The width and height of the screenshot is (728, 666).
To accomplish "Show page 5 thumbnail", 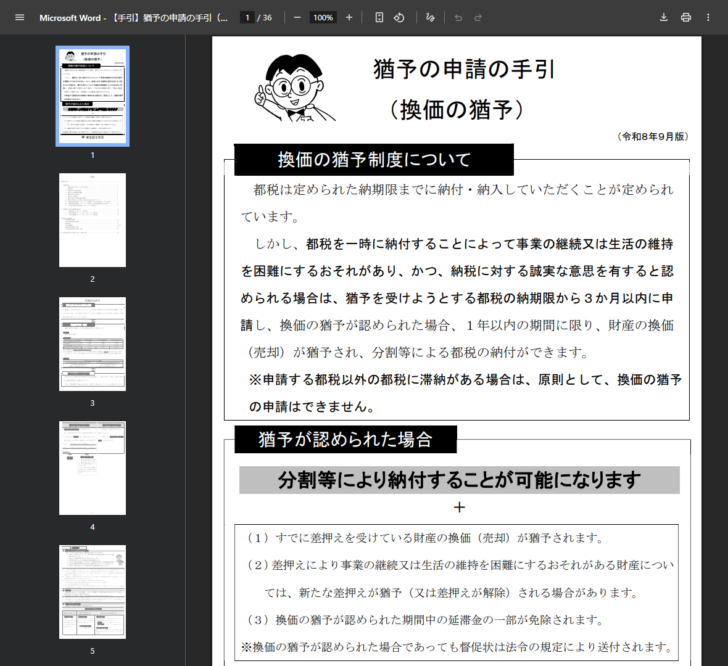I will (92, 592).
